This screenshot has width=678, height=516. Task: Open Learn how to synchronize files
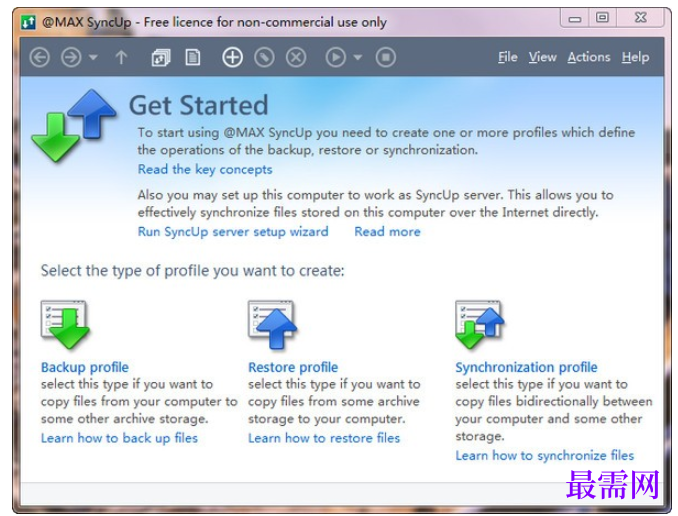tap(545, 455)
